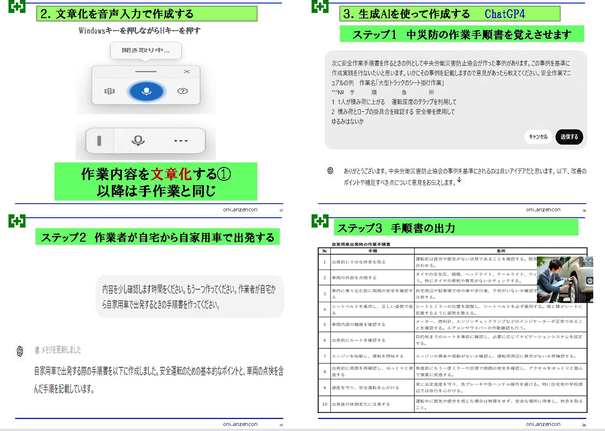This screenshot has height=431, width=605.
Task: Click the 'メモリを更新しました' memory updated notice
Action: (58, 350)
